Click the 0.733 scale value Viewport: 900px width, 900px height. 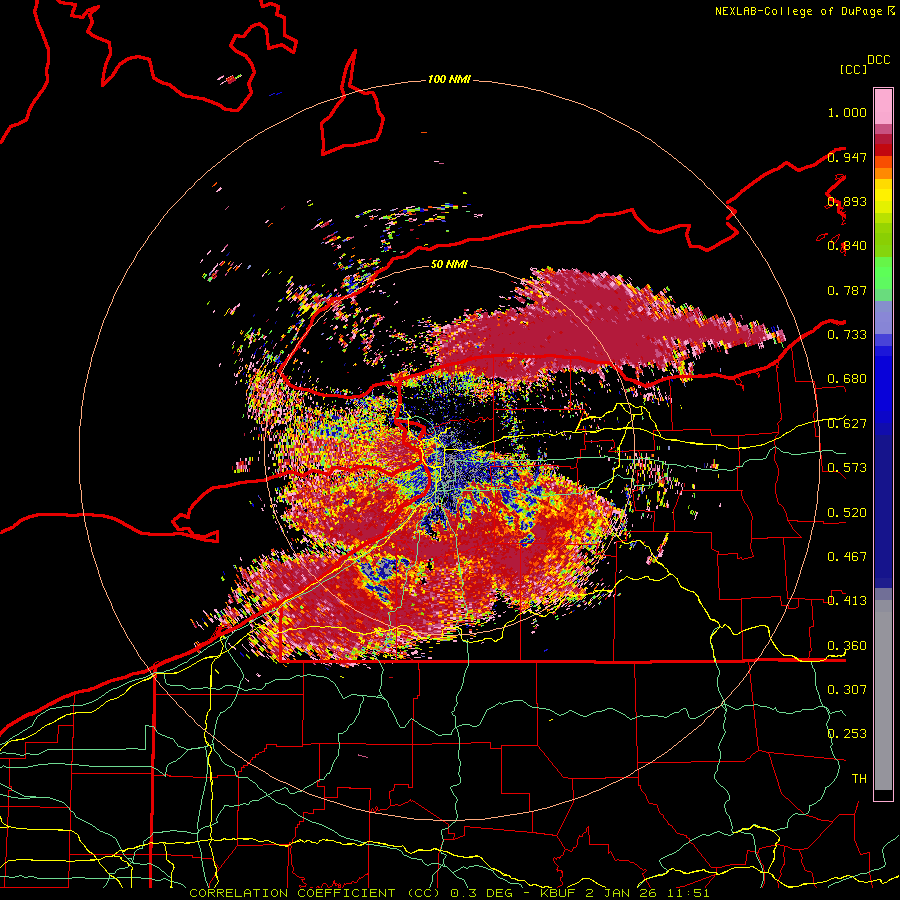[x=847, y=335]
